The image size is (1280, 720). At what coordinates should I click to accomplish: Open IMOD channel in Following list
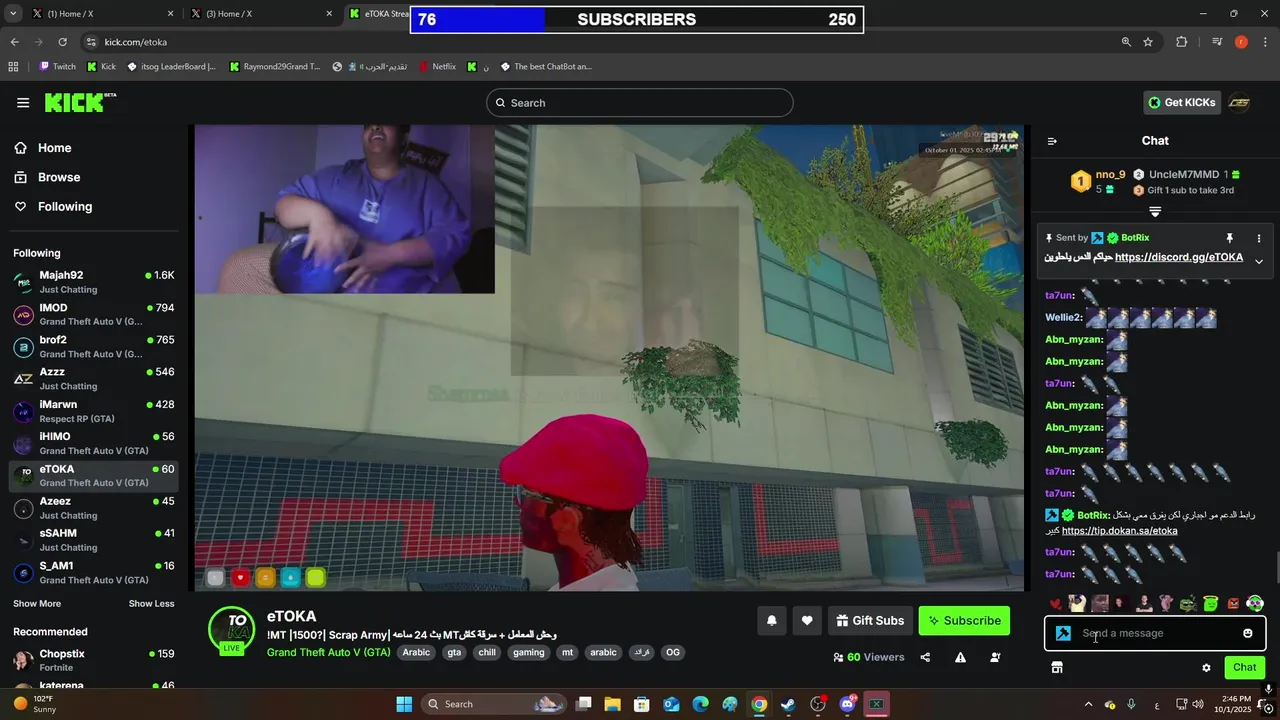pyautogui.click(x=94, y=314)
